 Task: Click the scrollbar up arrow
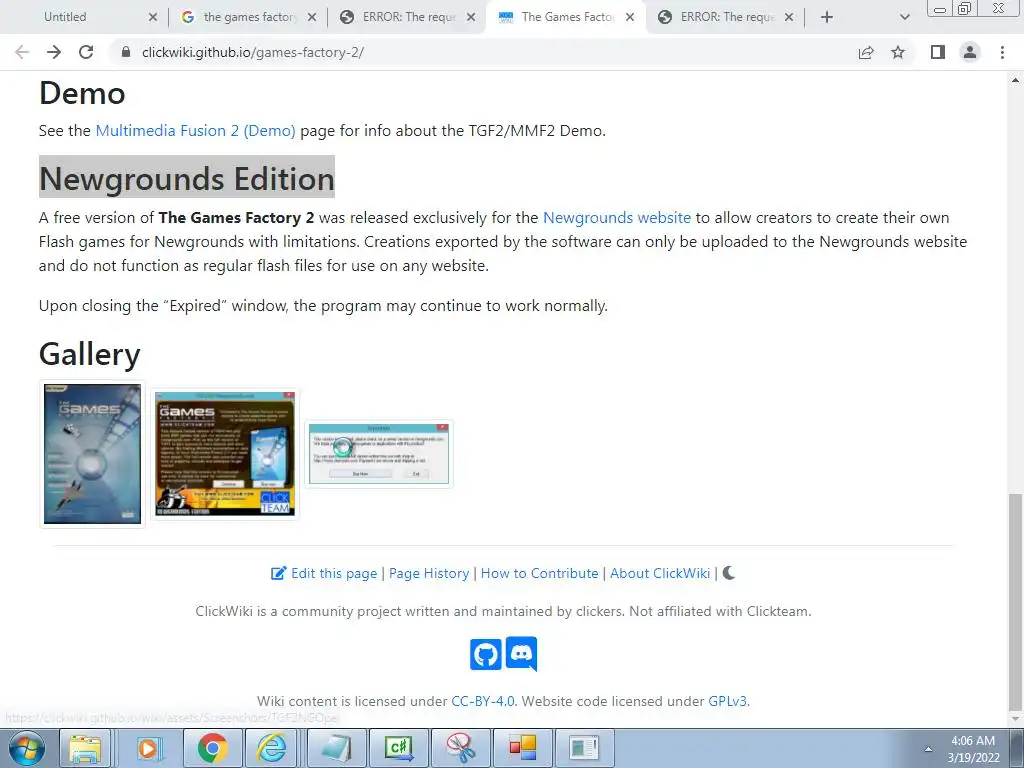point(1015,80)
